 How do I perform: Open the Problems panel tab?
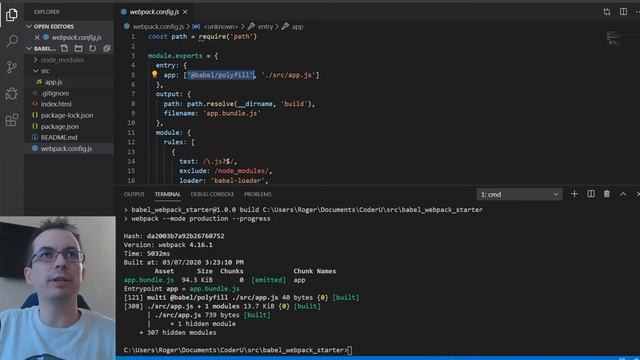(x=258, y=194)
